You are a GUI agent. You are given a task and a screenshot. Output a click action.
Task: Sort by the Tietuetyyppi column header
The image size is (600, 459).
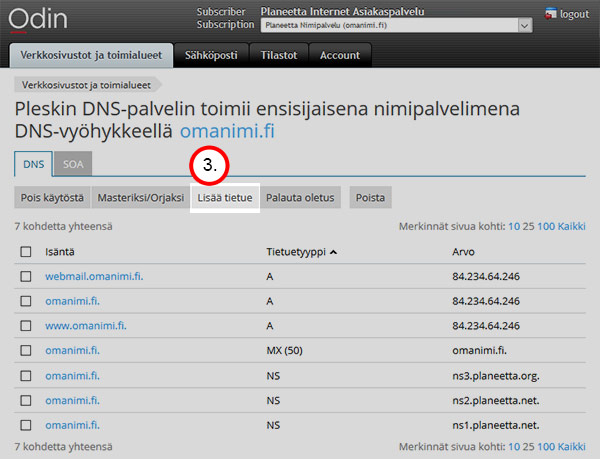(x=296, y=252)
